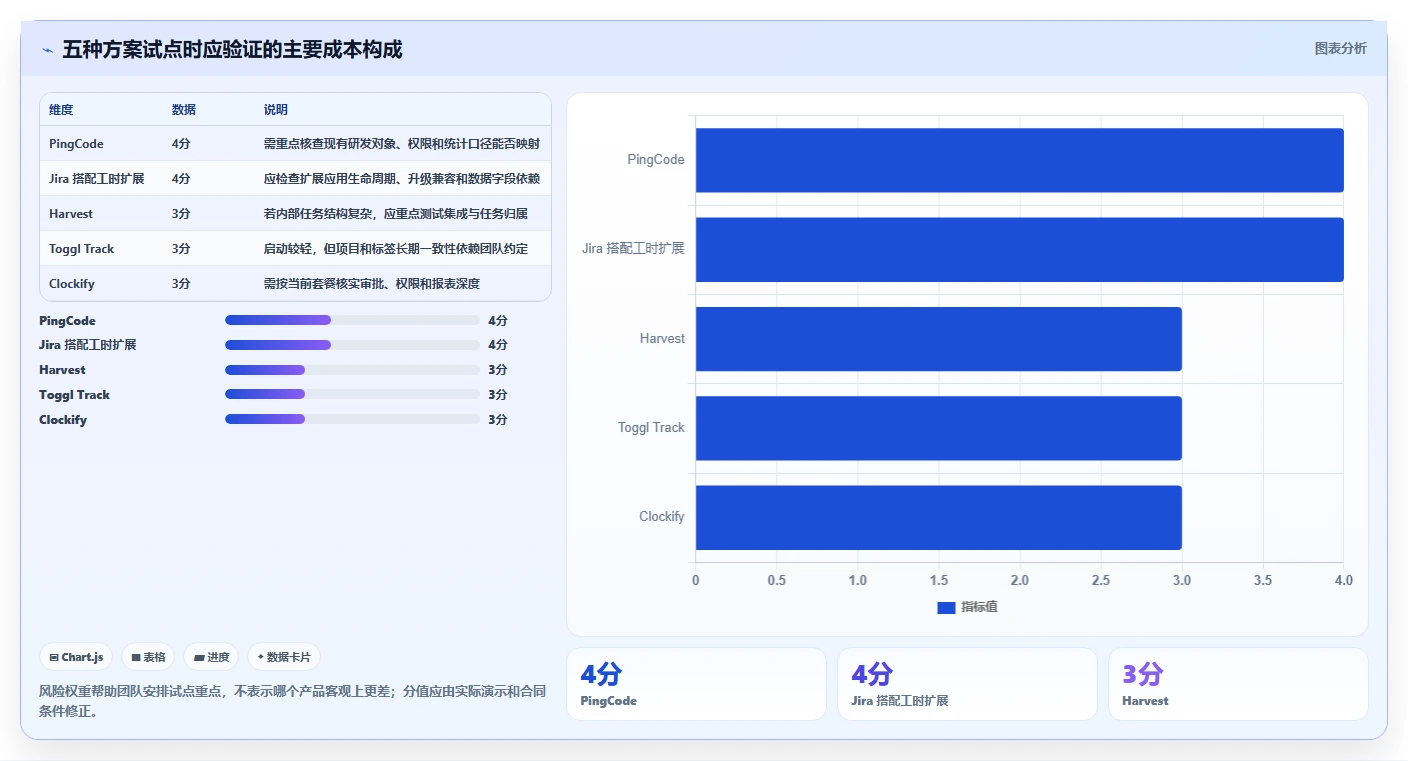Select the 表格 tag chip
The height and width of the screenshot is (761, 1408).
click(148, 657)
